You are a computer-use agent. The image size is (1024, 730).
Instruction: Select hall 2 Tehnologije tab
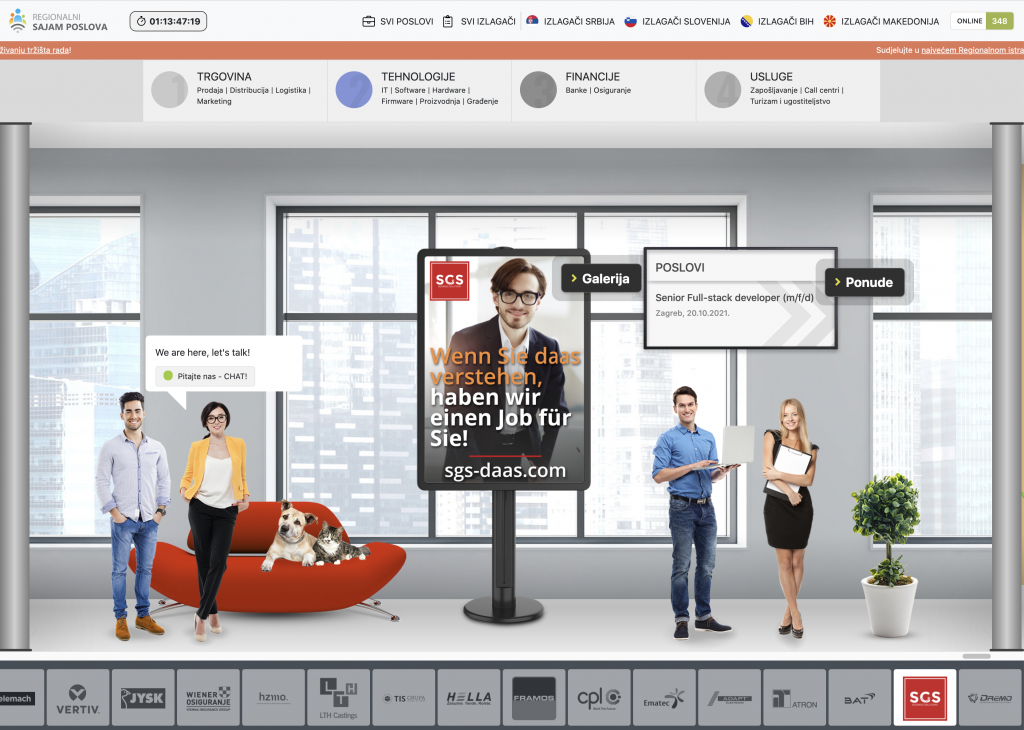pos(419,90)
